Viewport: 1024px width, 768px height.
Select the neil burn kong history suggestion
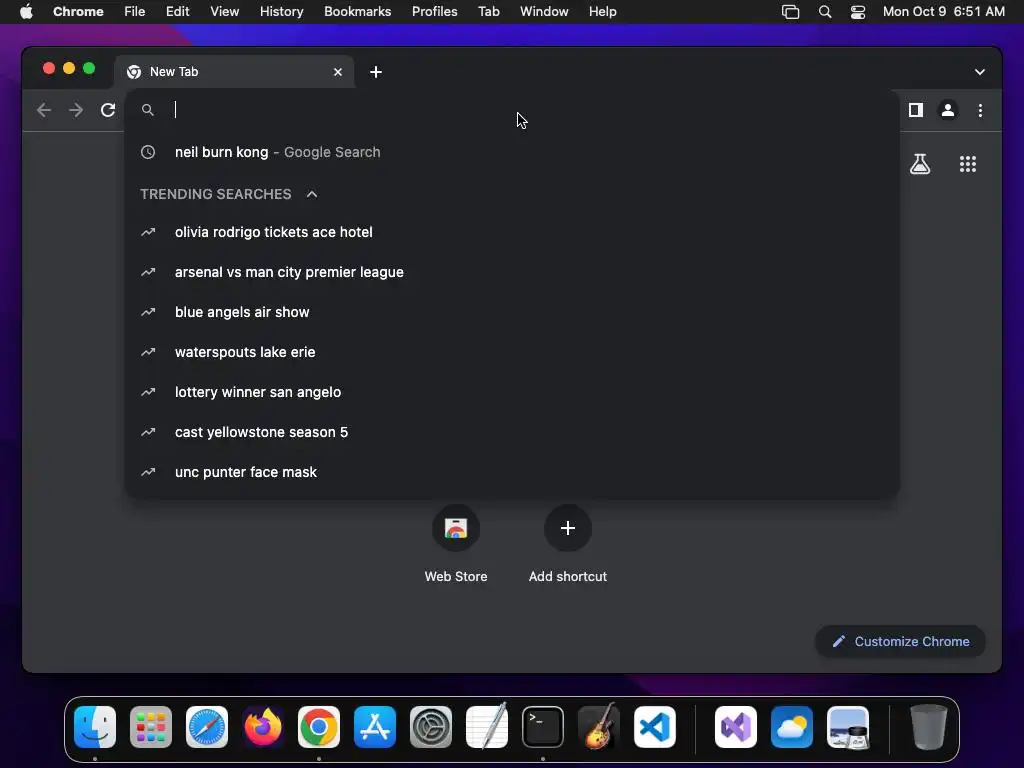click(x=511, y=152)
